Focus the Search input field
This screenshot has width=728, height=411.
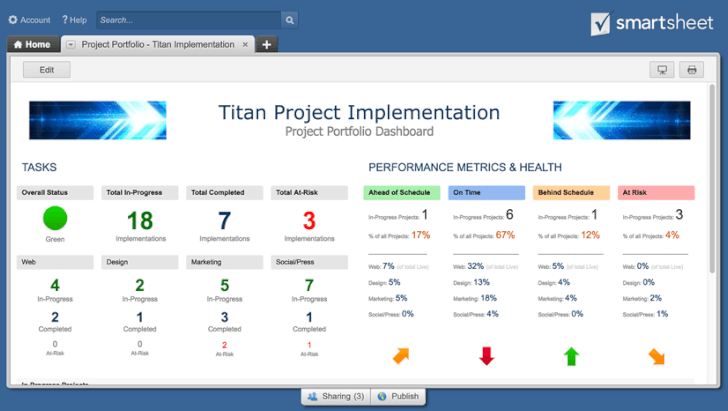click(x=188, y=20)
